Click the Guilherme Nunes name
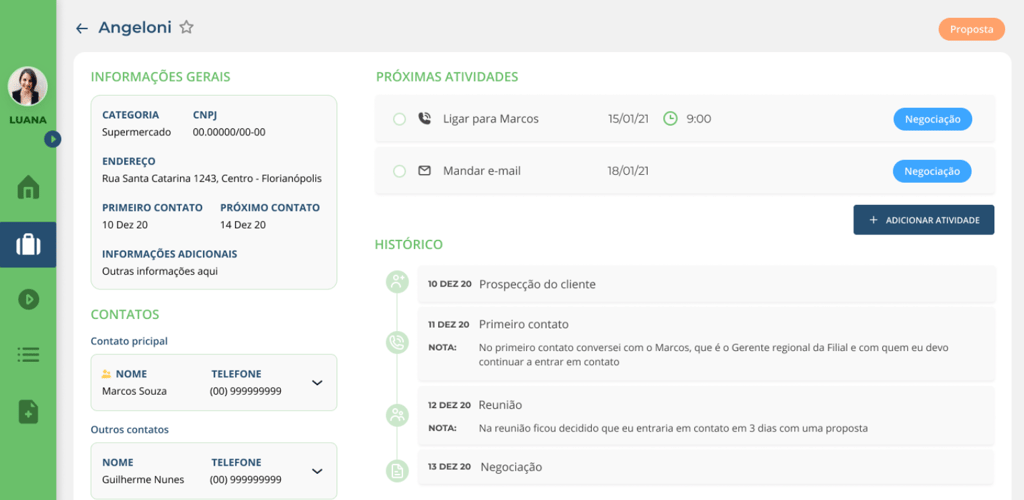This screenshot has height=500, width=1024. point(143,479)
